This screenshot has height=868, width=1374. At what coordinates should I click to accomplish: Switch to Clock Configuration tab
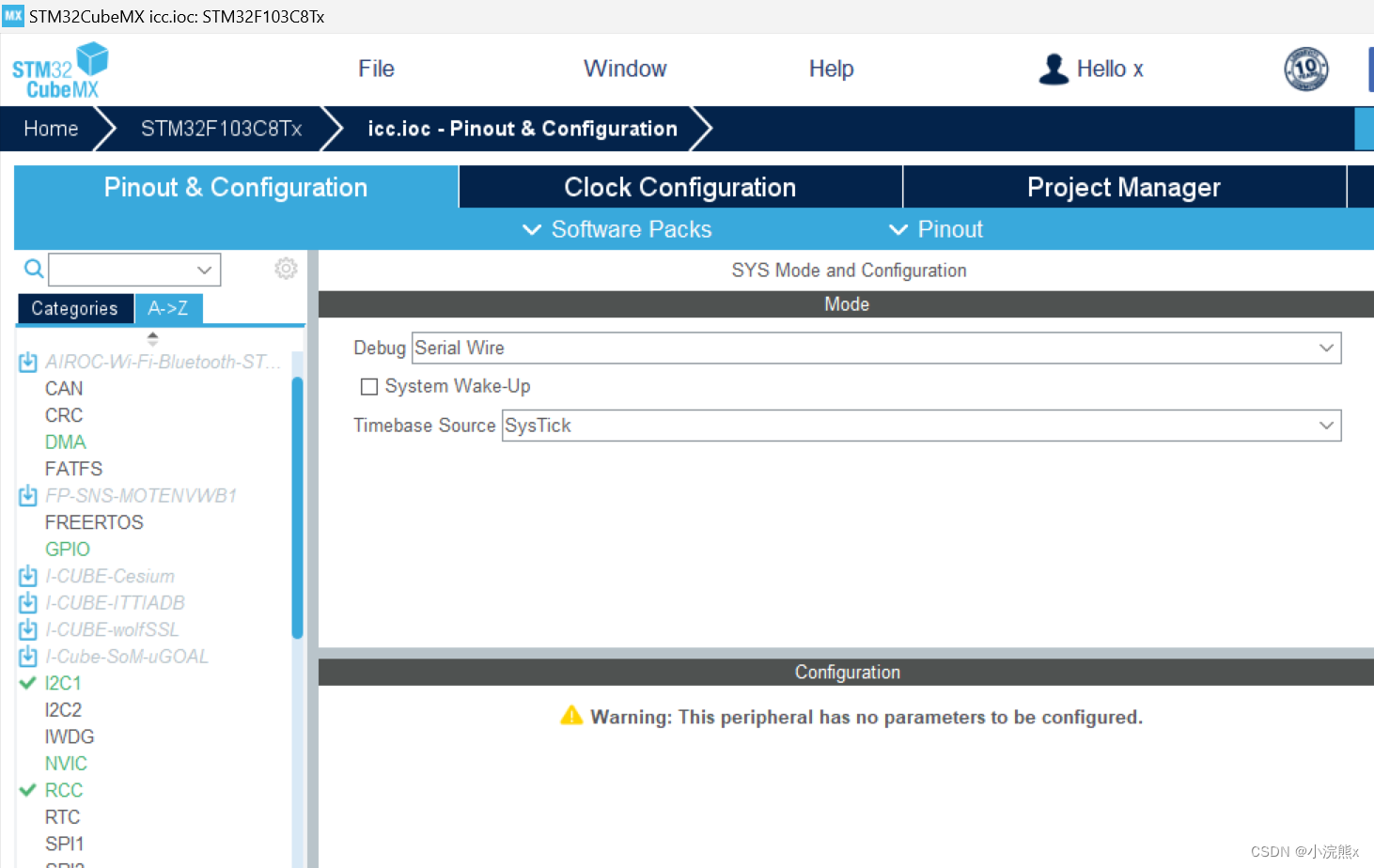click(x=680, y=187)
